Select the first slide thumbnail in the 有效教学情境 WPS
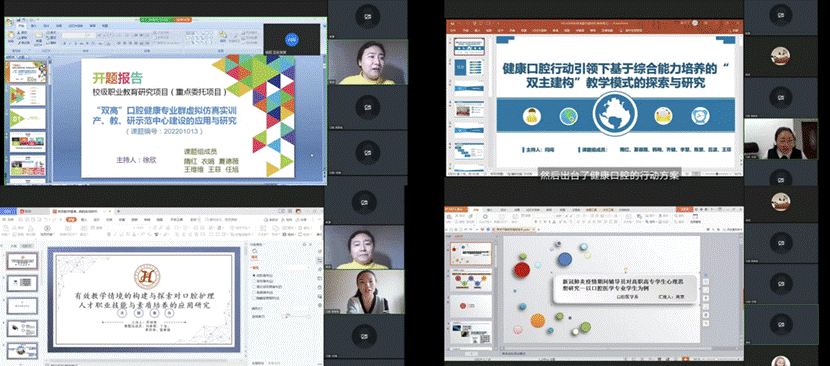 click(23, 261)
